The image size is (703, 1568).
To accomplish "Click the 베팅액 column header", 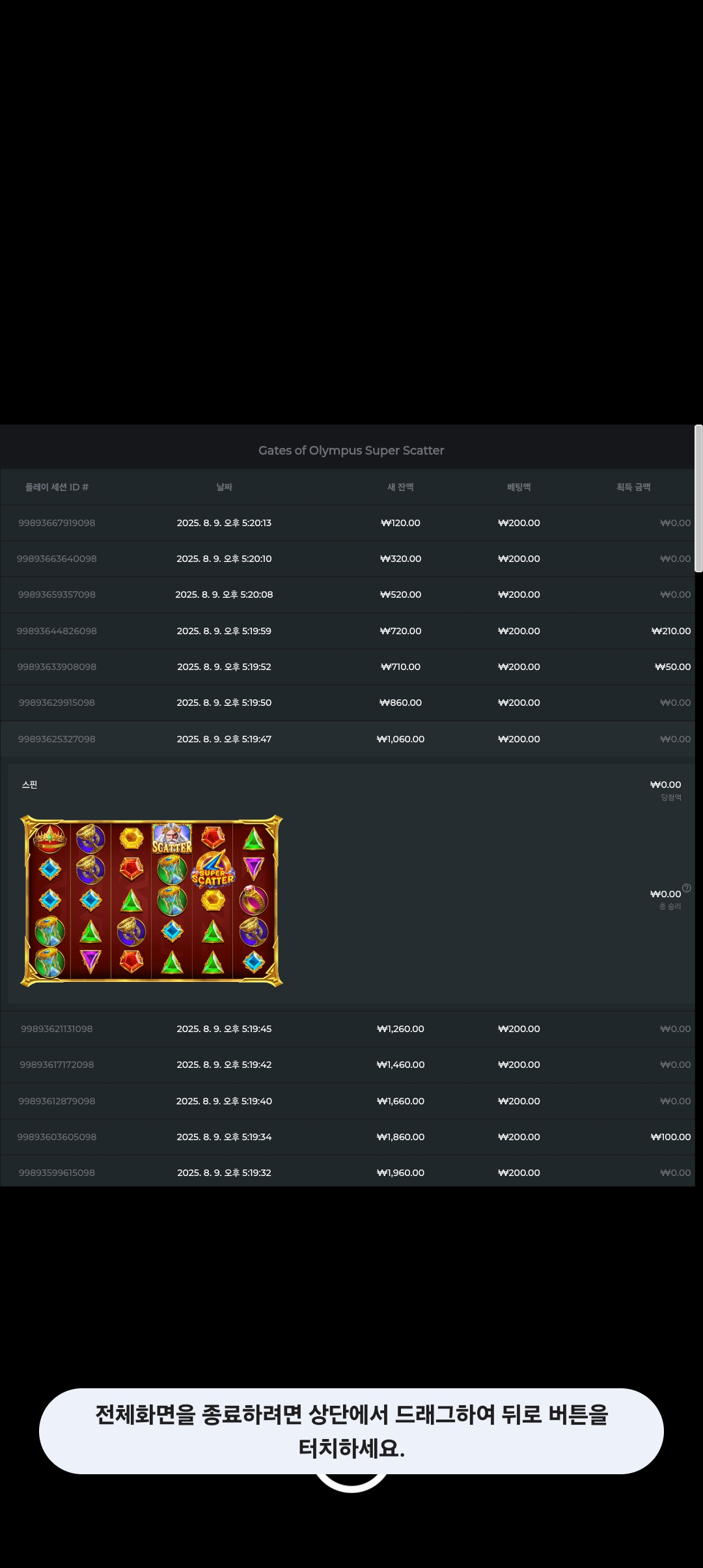I will 519,487.
